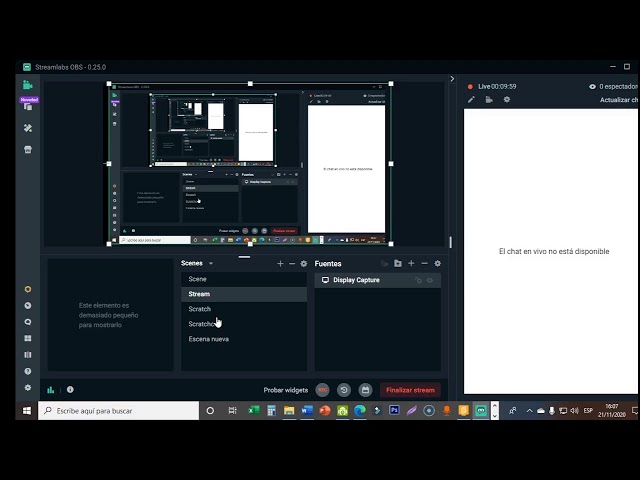Show hidden system tray icons chevron
640x480 pixels.
[529, 411]
